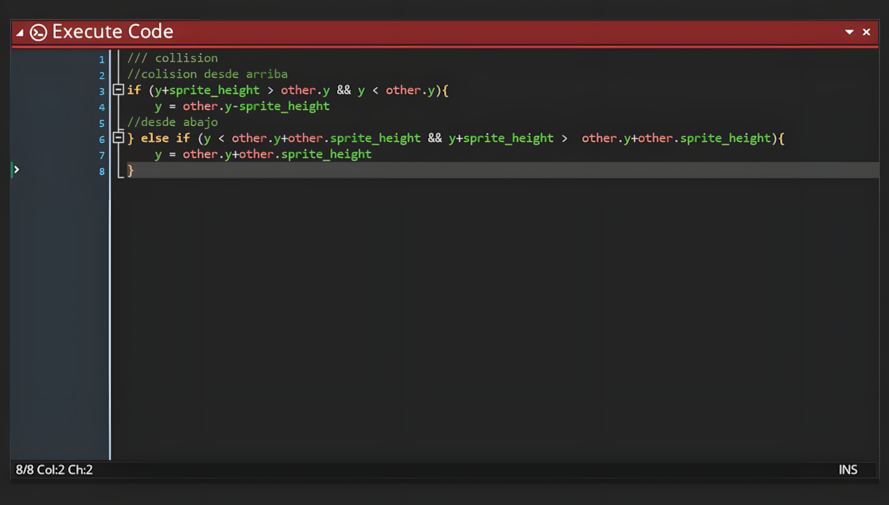
Task: Open the Execute Code header dropdown arrow
Action: coord(849,32)
